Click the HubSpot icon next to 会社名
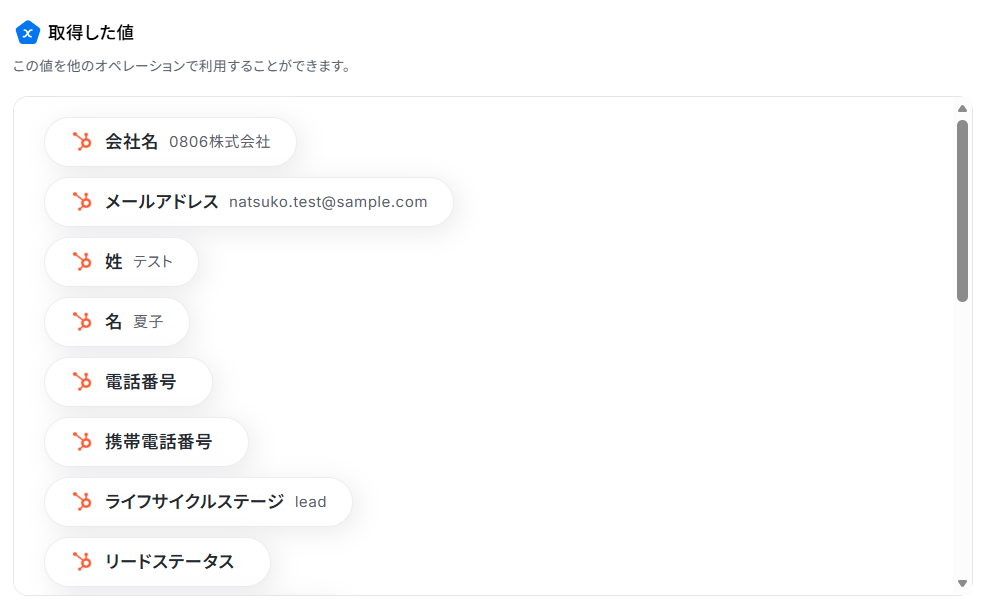 coord(82,142)
